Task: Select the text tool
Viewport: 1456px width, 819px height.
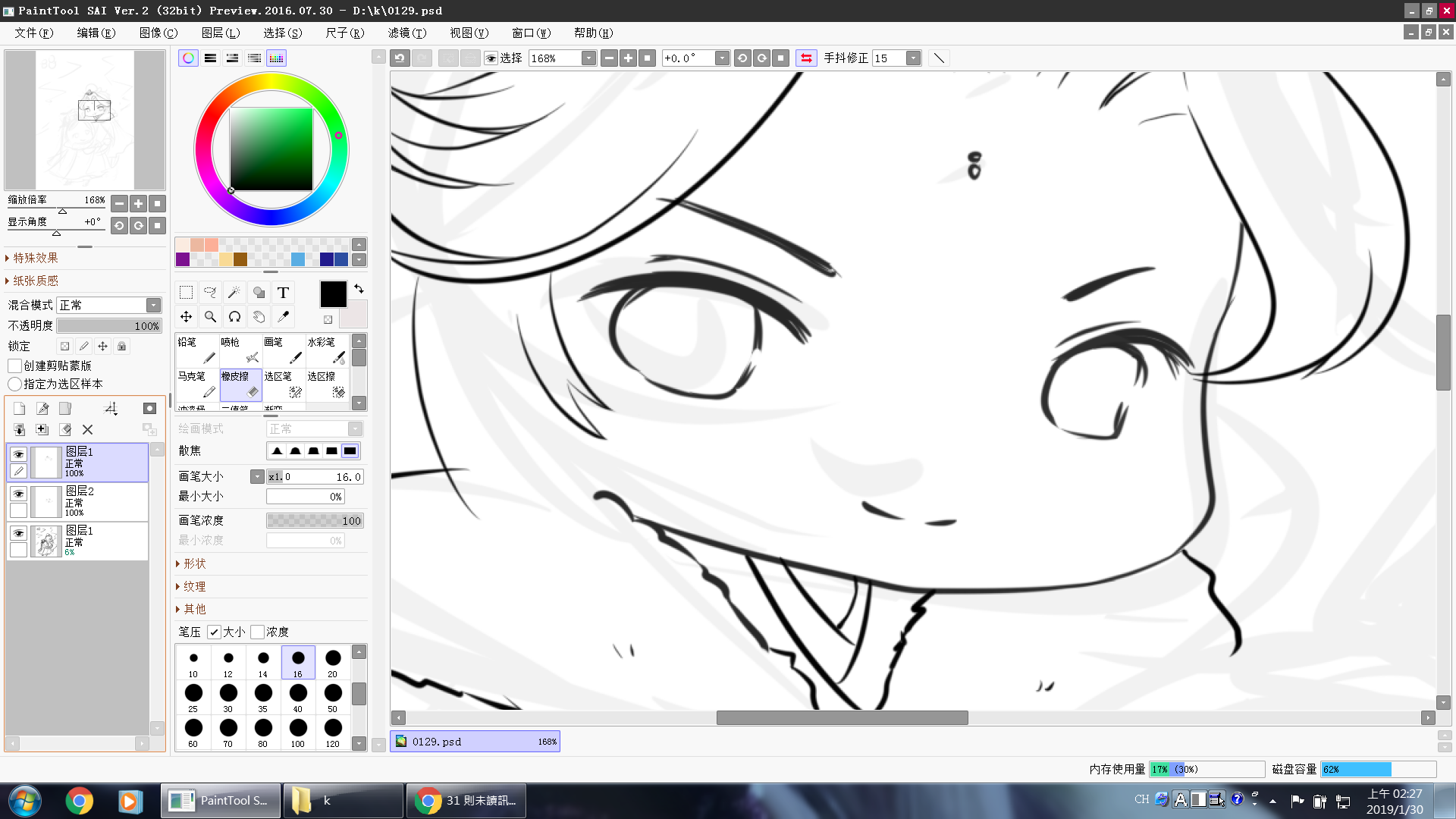Action: point(283,293)
